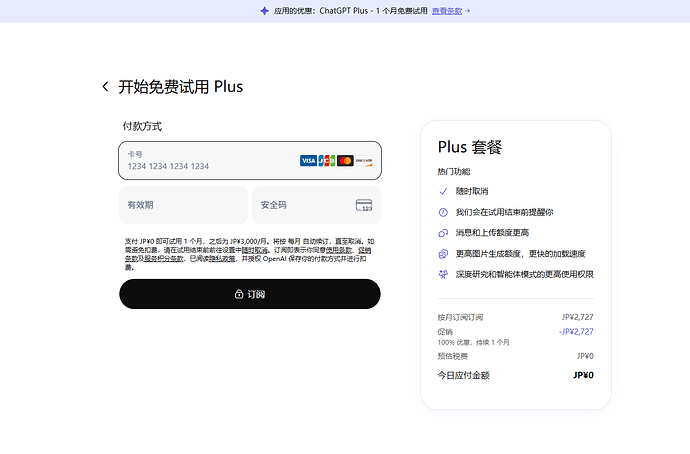Click the bold JP¥0 total due today

pyautogui.click(x=583, y=375)
